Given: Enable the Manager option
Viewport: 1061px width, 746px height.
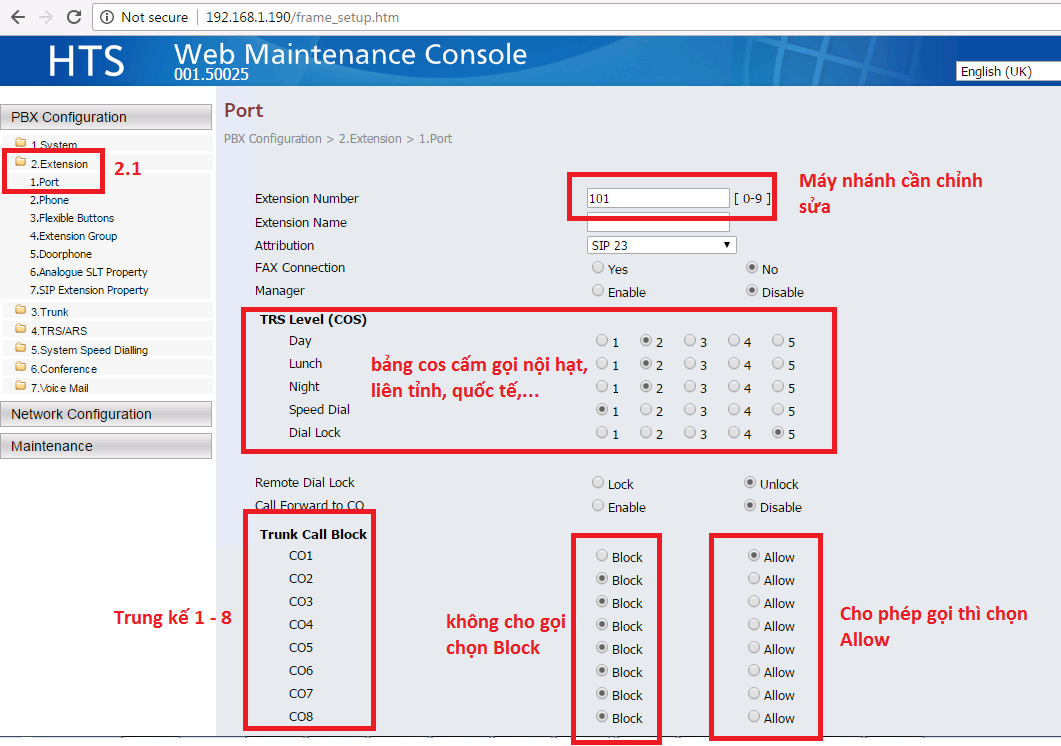Looking at the screenshot, I should [x=598, y=291].
